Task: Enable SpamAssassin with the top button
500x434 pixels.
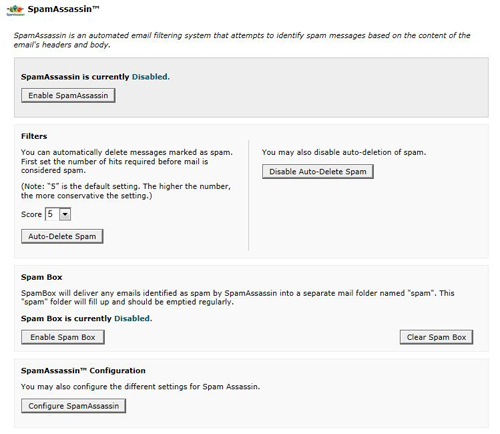Action: (x=68, y=95)
